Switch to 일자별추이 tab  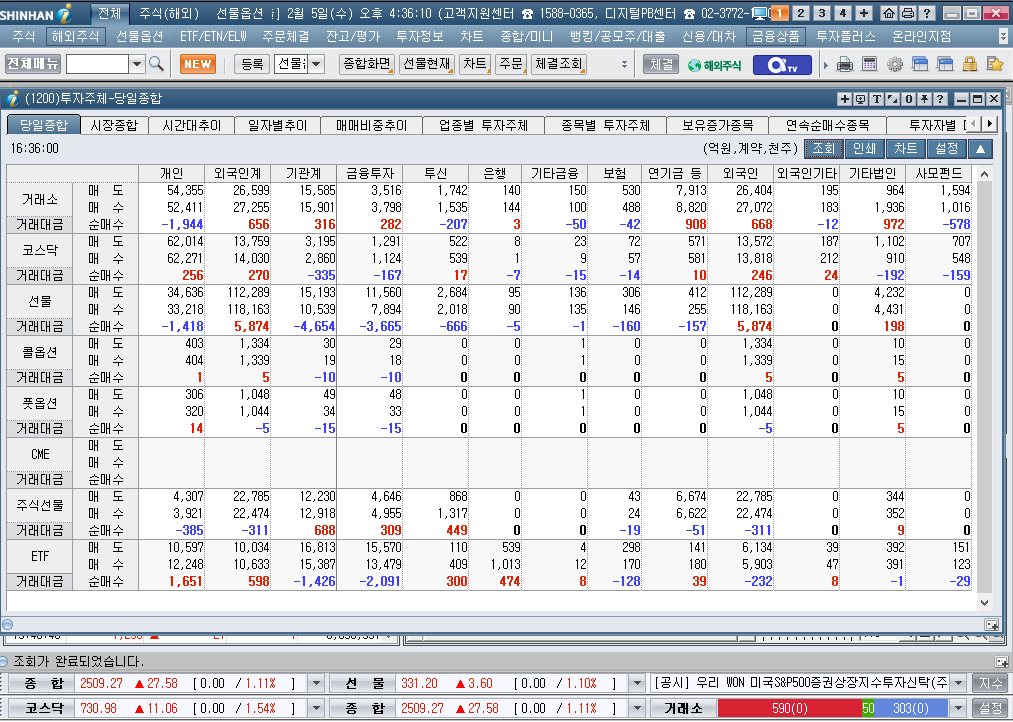277,125
